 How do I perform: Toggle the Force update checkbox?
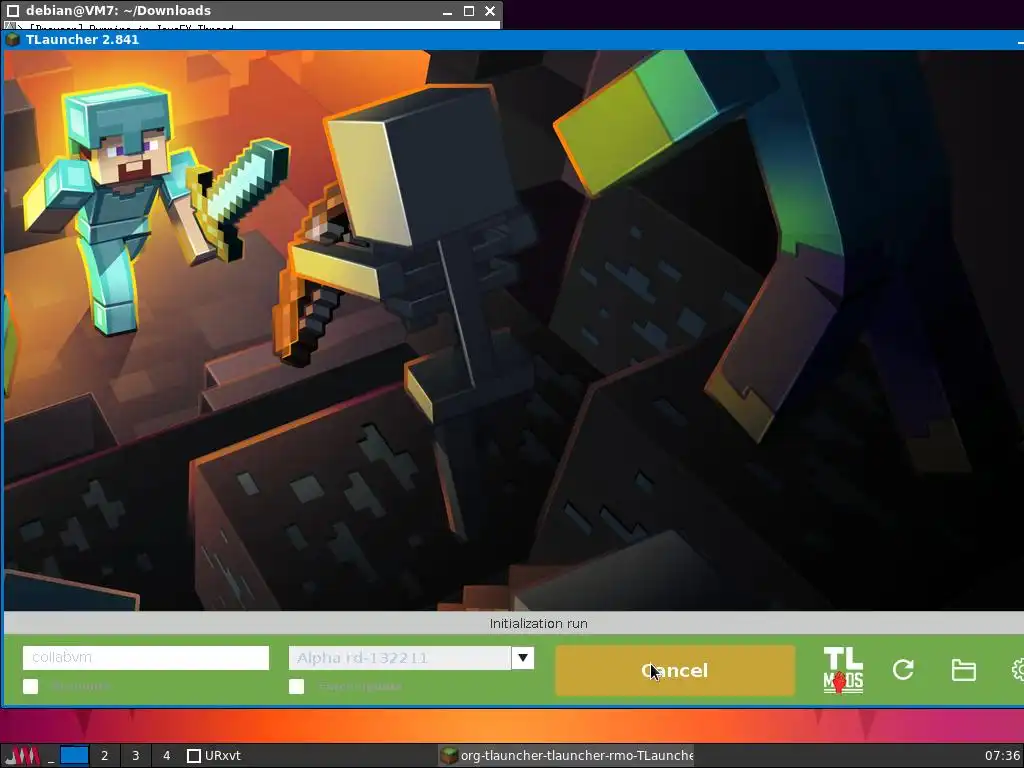click(x=296, y=686)
